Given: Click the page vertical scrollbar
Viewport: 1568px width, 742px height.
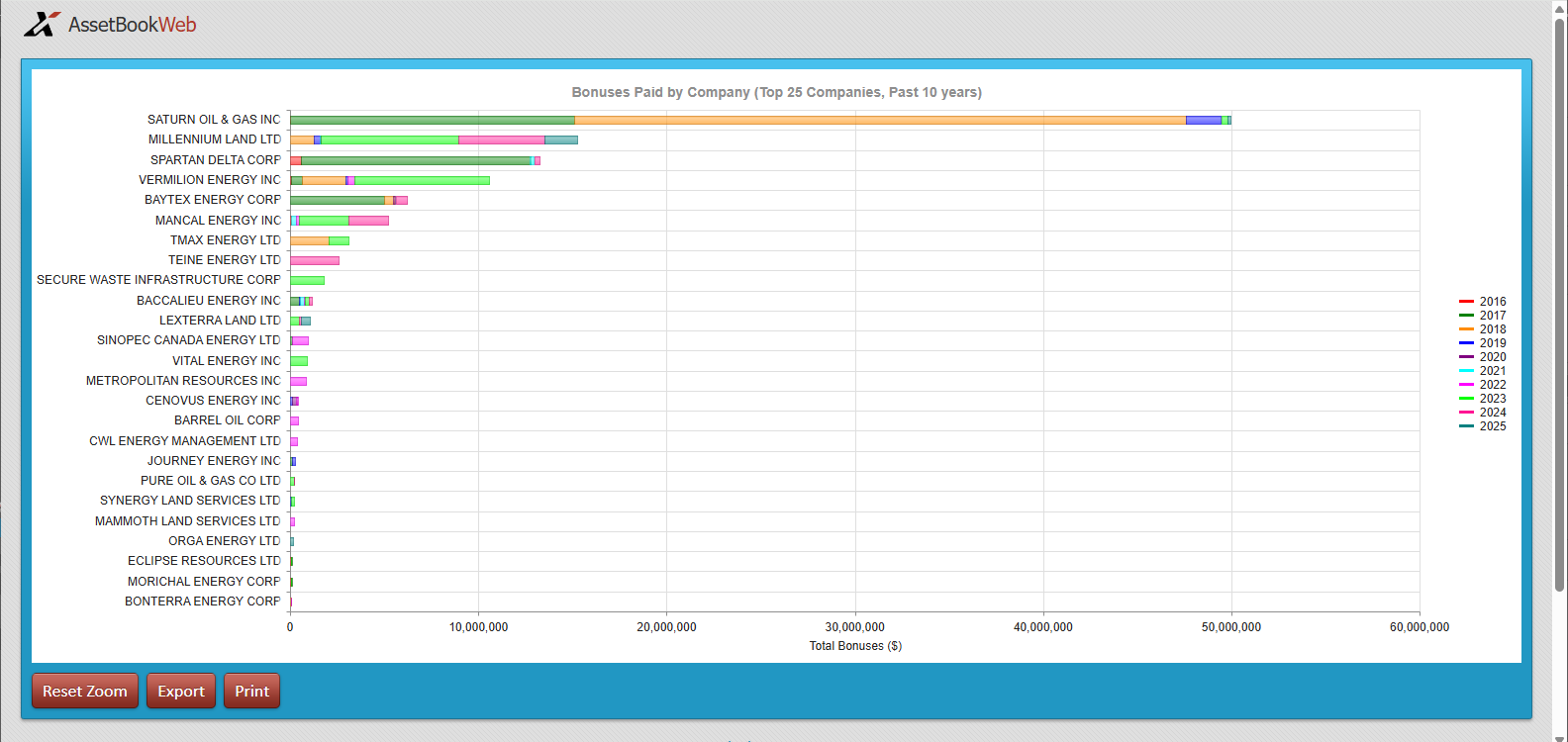Looking at the screenshot, I should point(1560,297).
